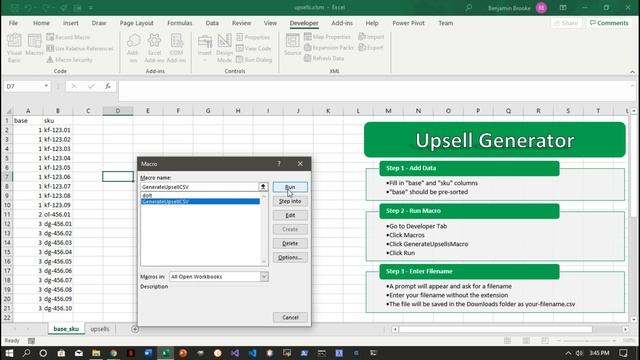Click XML Import icon
The width and height of the screenshot is (640, 360).
371,37
